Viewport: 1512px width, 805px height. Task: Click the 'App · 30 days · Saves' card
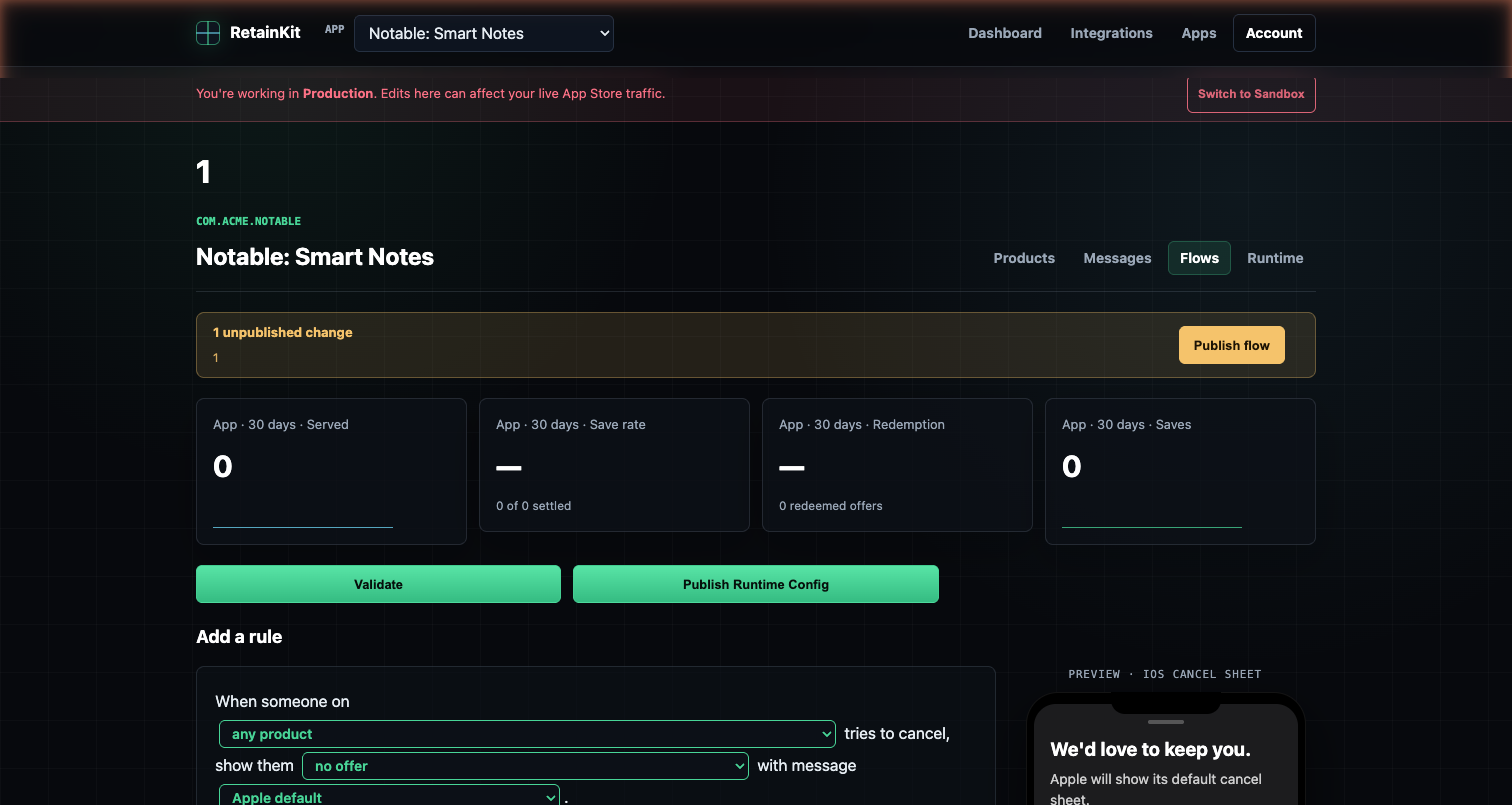click(1180, 472)
